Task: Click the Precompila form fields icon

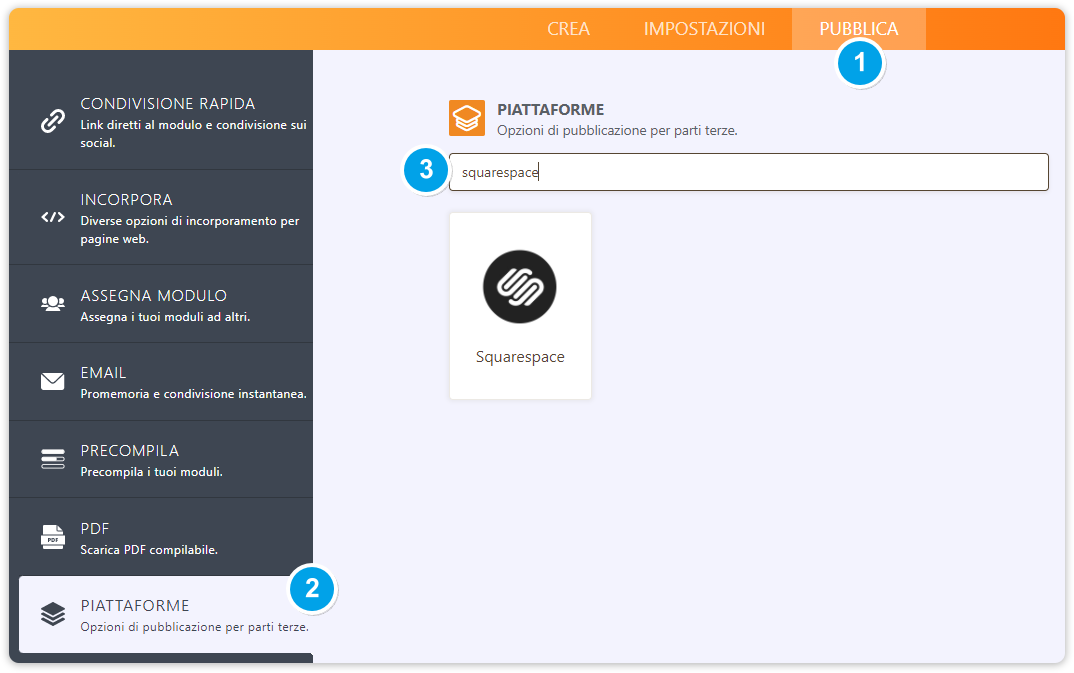Action: coord(53,459)
